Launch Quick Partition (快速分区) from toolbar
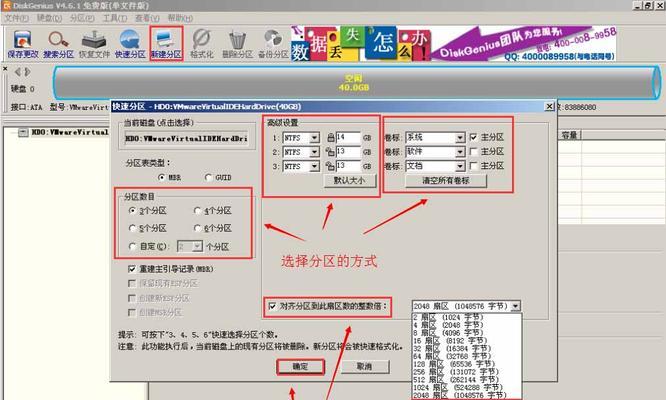666x400 pixels. [x=130, y=44]
